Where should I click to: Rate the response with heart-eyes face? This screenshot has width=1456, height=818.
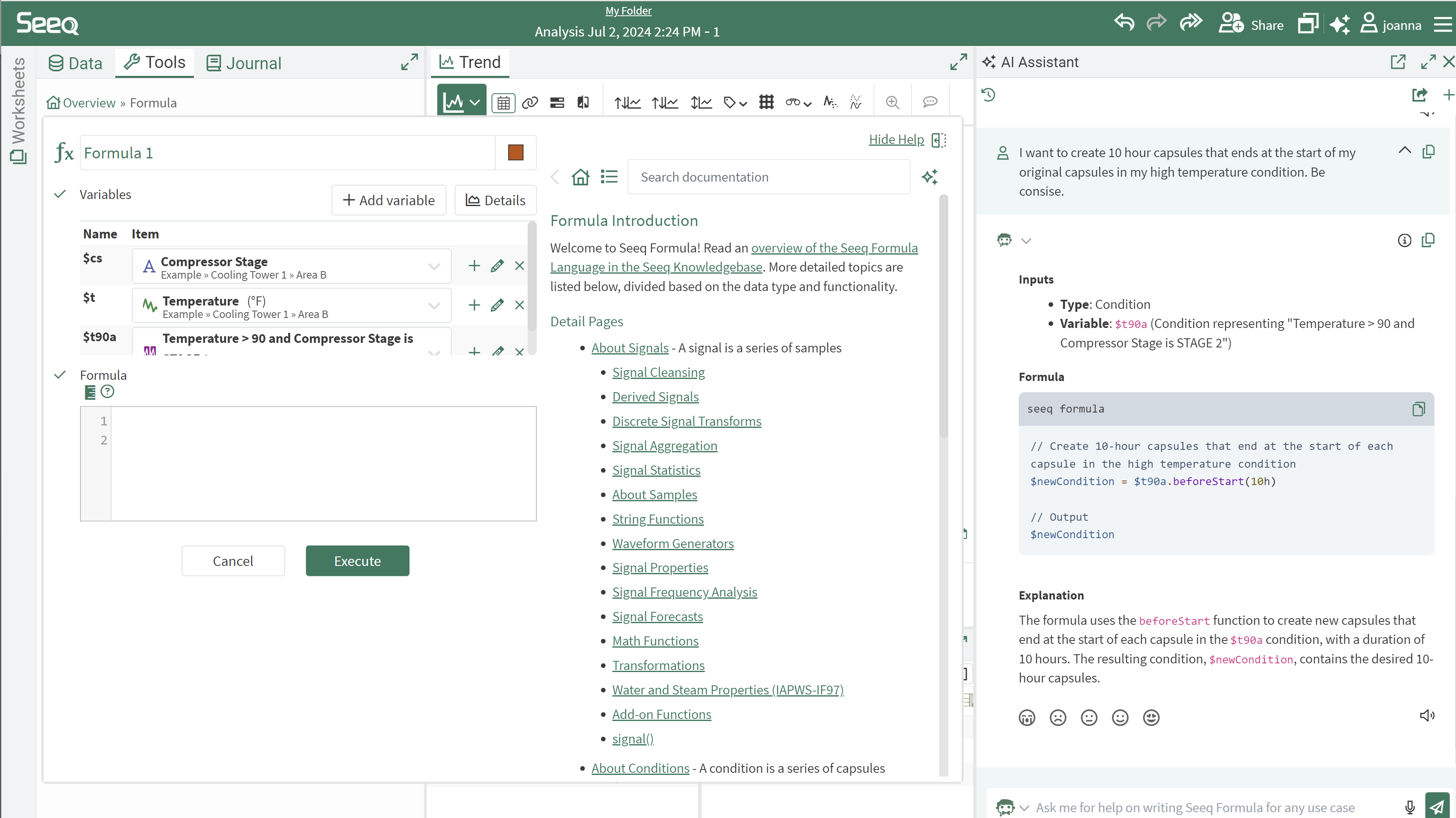click(x=1151, y=717)
